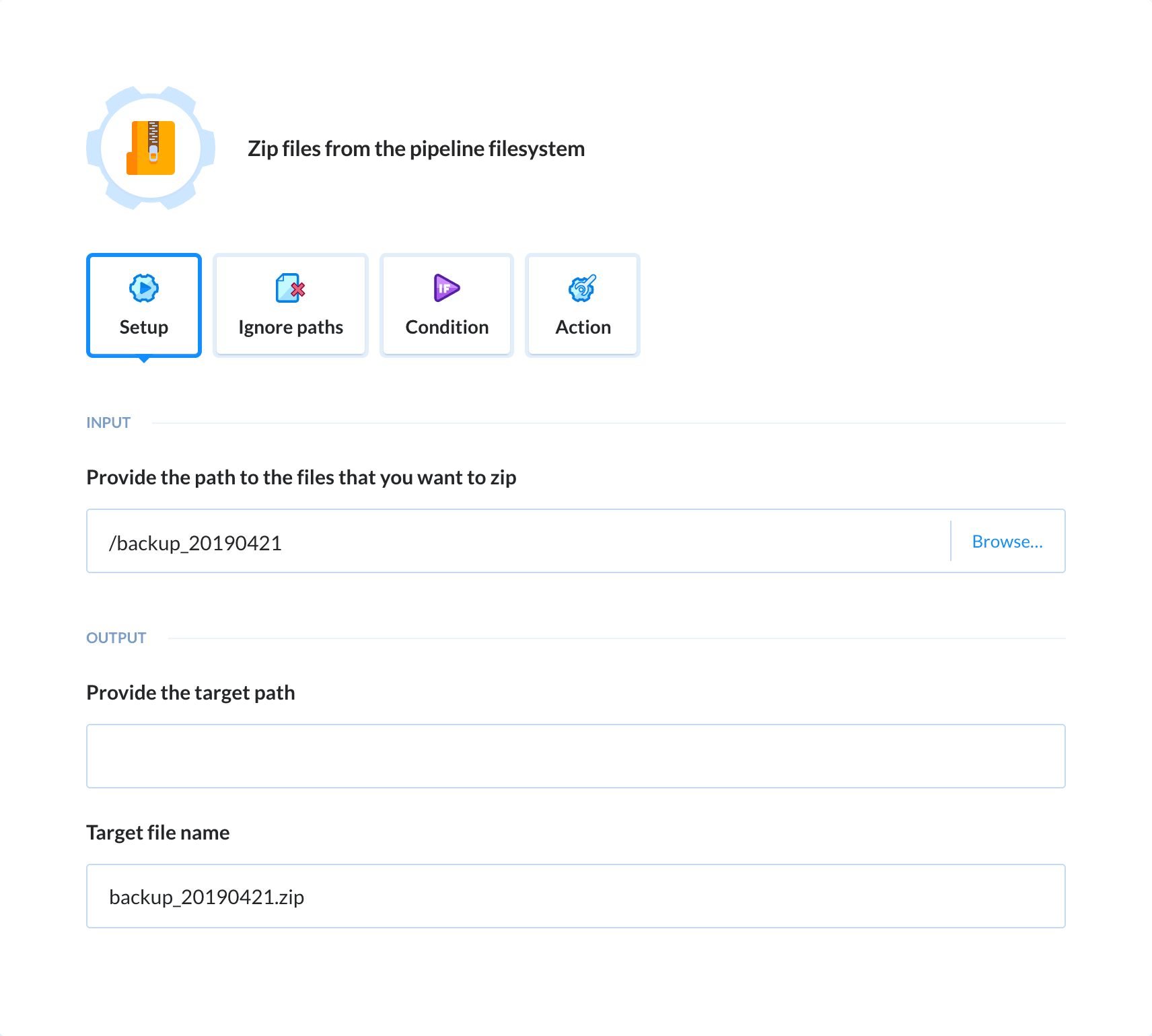This screenshot has width=1152, height=1036.
Task: Switch to the Condition tab
Action: (446, 305)
